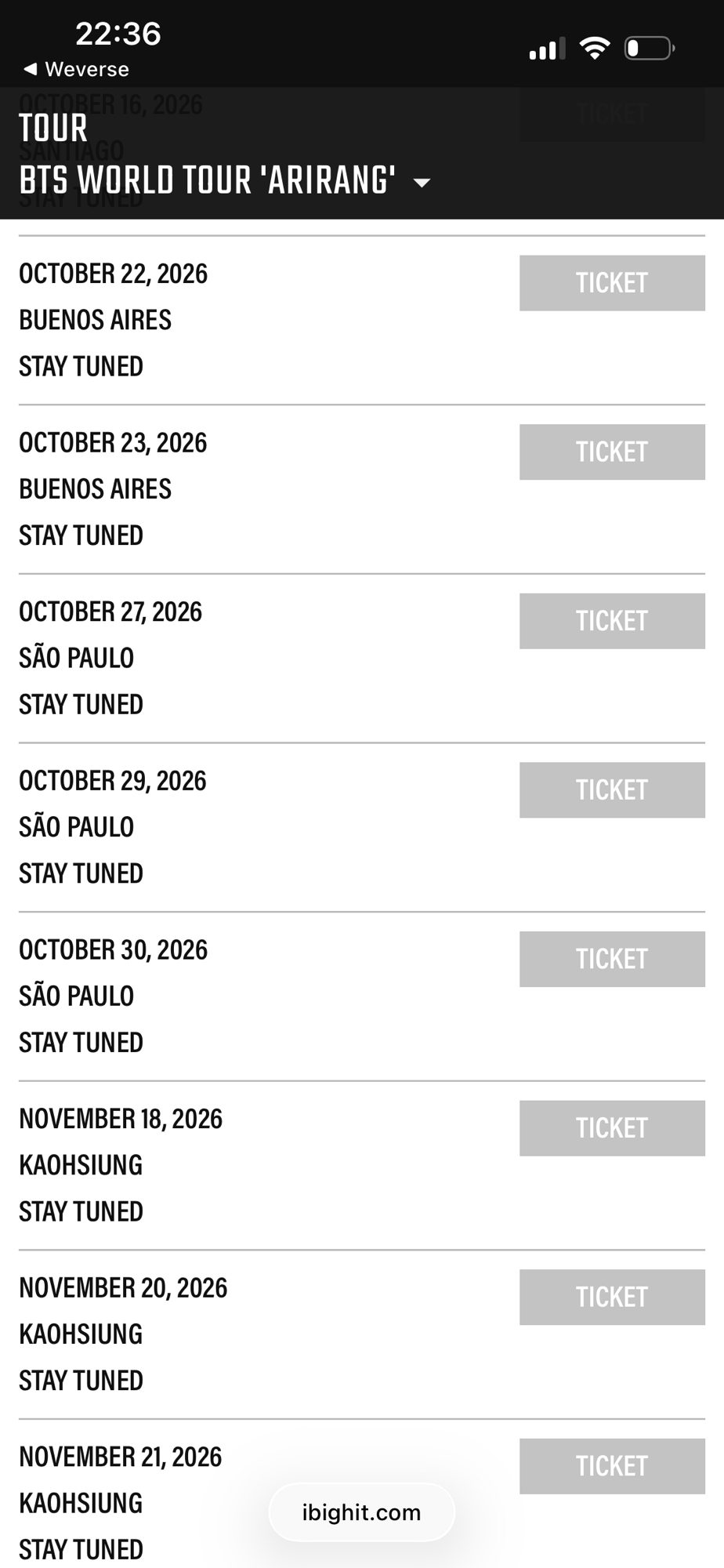Tap the status bar clock showing 22:36
This screenshot has width=724, height=1568.
coord(118,34)
